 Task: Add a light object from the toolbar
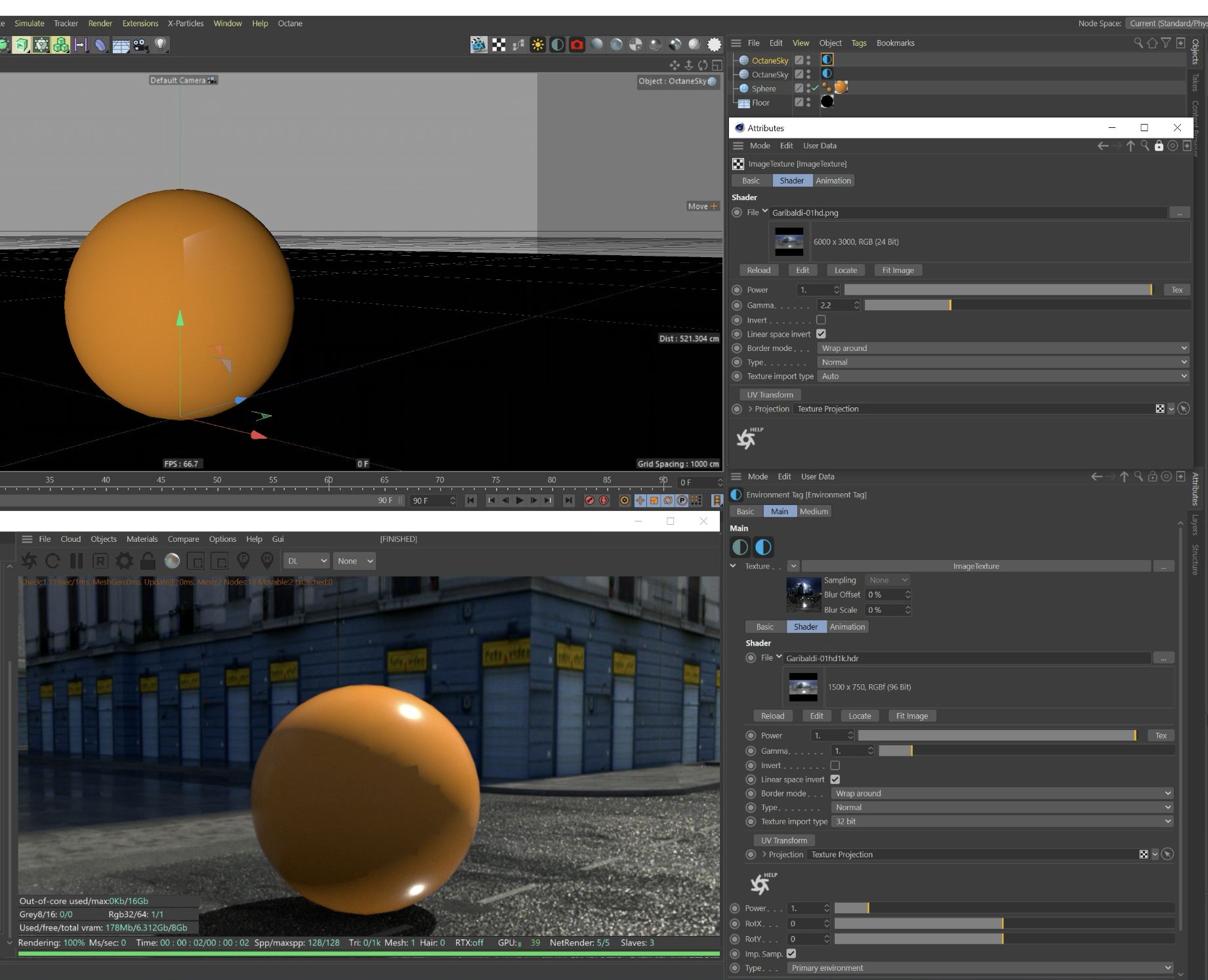[160, 45]
